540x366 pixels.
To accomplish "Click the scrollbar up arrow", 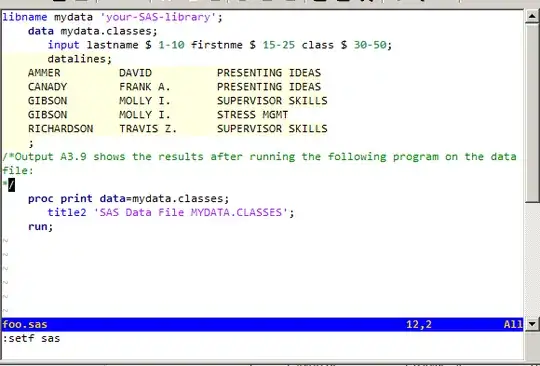I will pos(532,16).
